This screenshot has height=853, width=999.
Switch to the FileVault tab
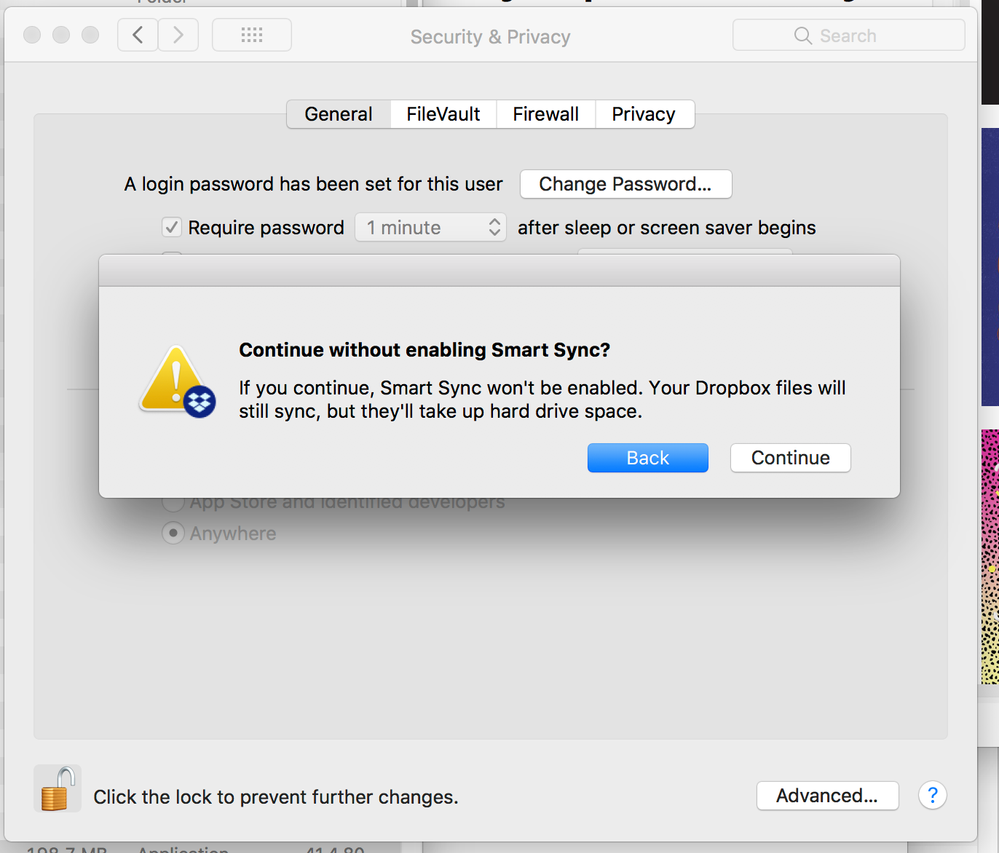click(x=443, y=114)
